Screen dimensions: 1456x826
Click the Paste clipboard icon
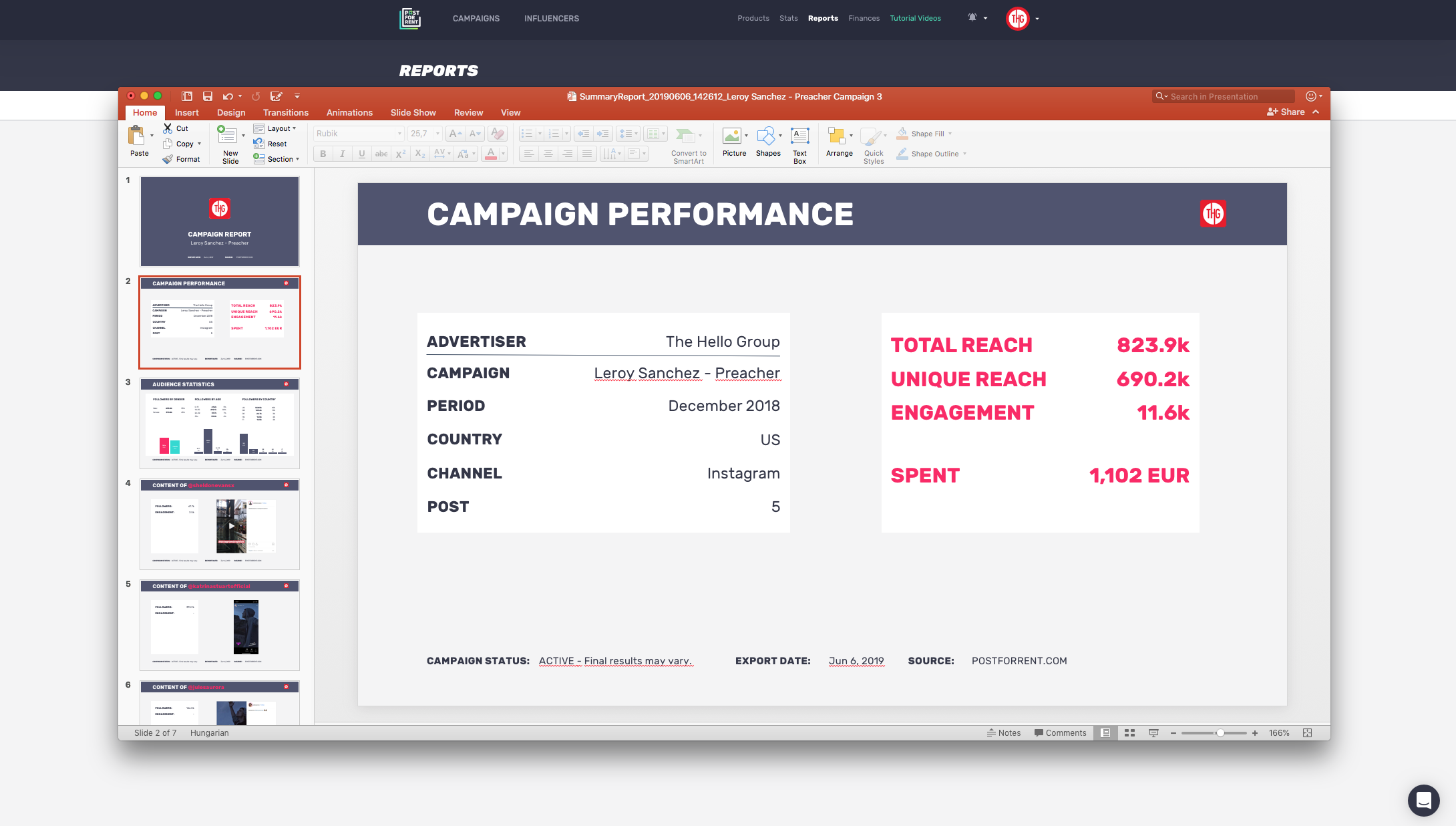click(136, 136)
